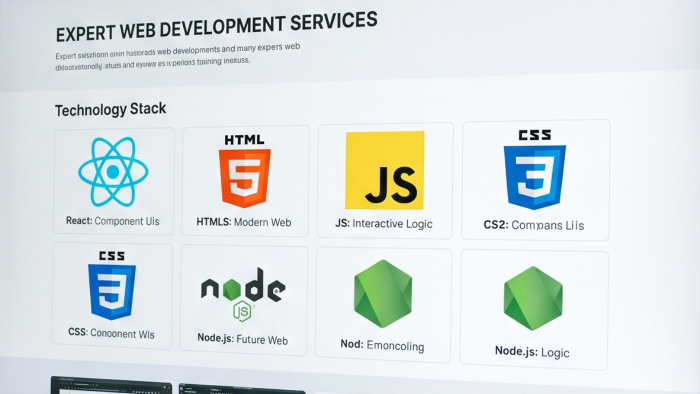The width and height of the screenshot is (700, 394).
Task: Select the 'HTMLS: Modern Web' caption
Action: 244,222
